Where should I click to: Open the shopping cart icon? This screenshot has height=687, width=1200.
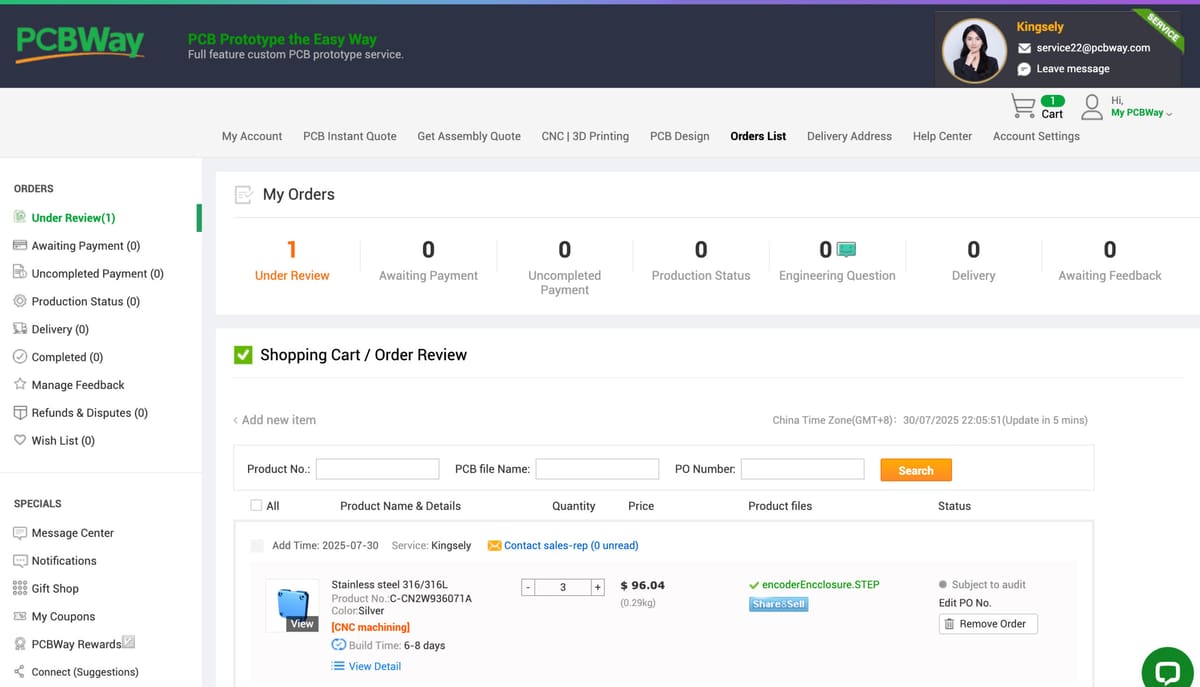coord(1023,106)
